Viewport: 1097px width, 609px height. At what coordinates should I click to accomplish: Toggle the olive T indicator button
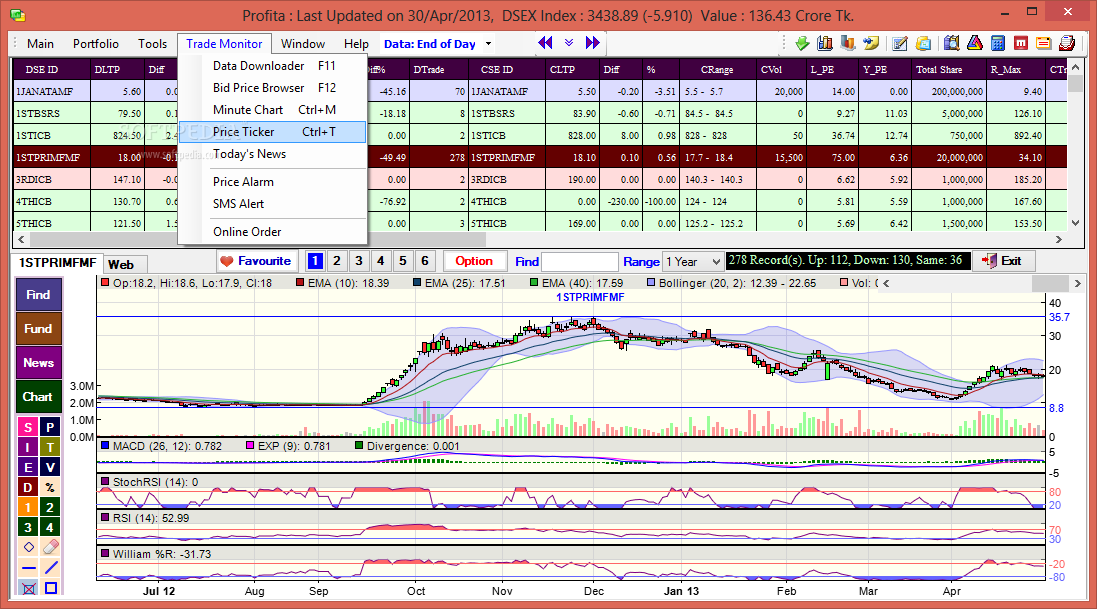pyautogui.click(x=50, y=447)
